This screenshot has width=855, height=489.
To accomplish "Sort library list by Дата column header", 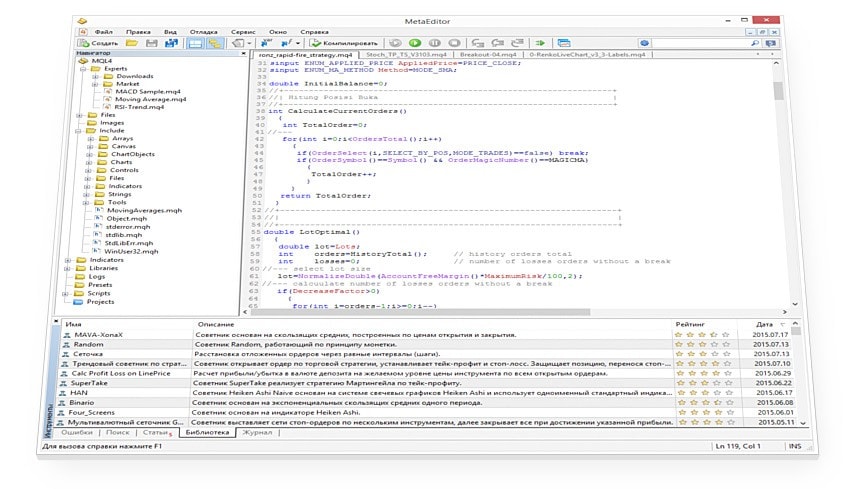I will 765,324.
